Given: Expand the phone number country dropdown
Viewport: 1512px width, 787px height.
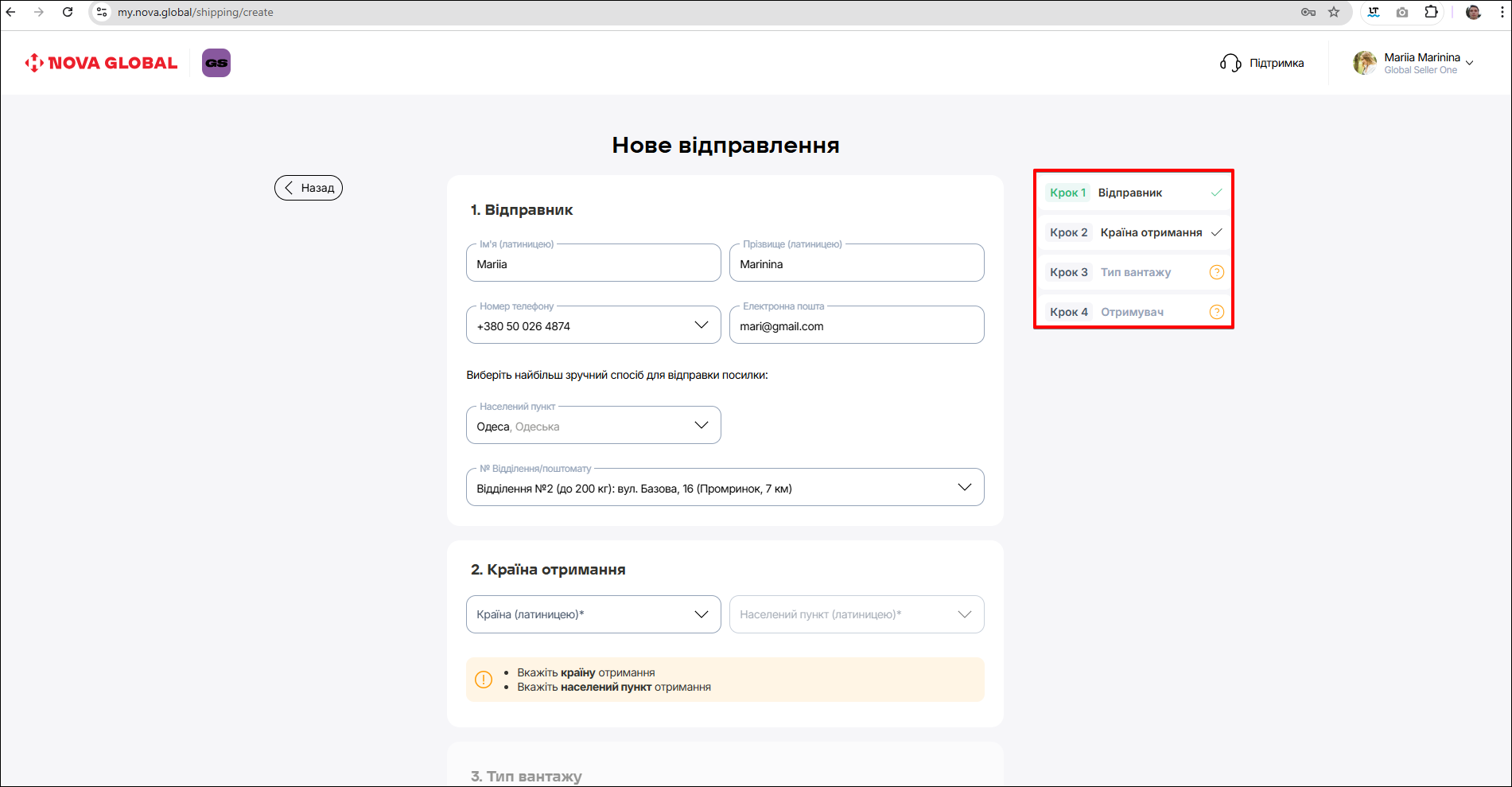Looking at the screenshot, I should (x=701, y=325).
